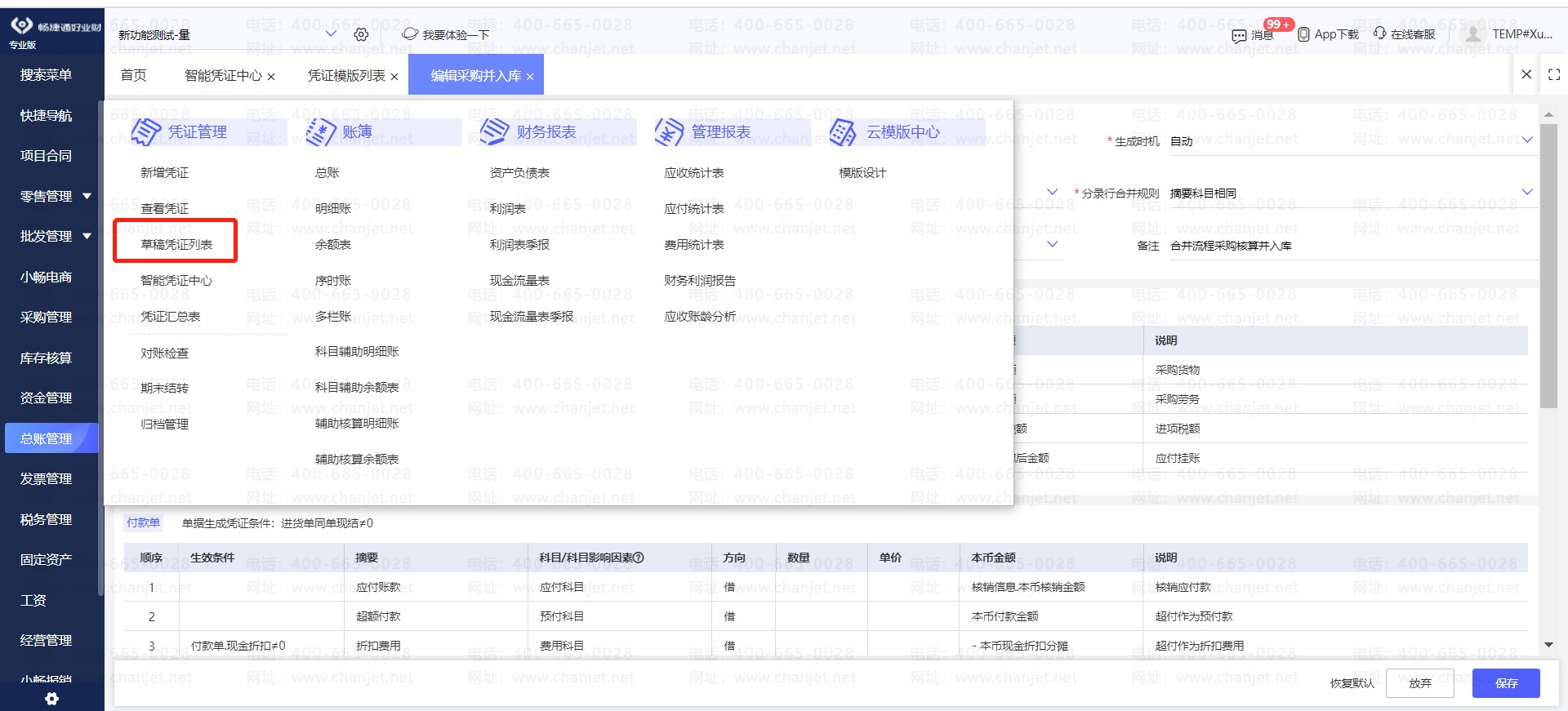The height and width of the screenshot is (711, 1568).
Task: Click the 凭证管理 category icon
Action: 146,131
